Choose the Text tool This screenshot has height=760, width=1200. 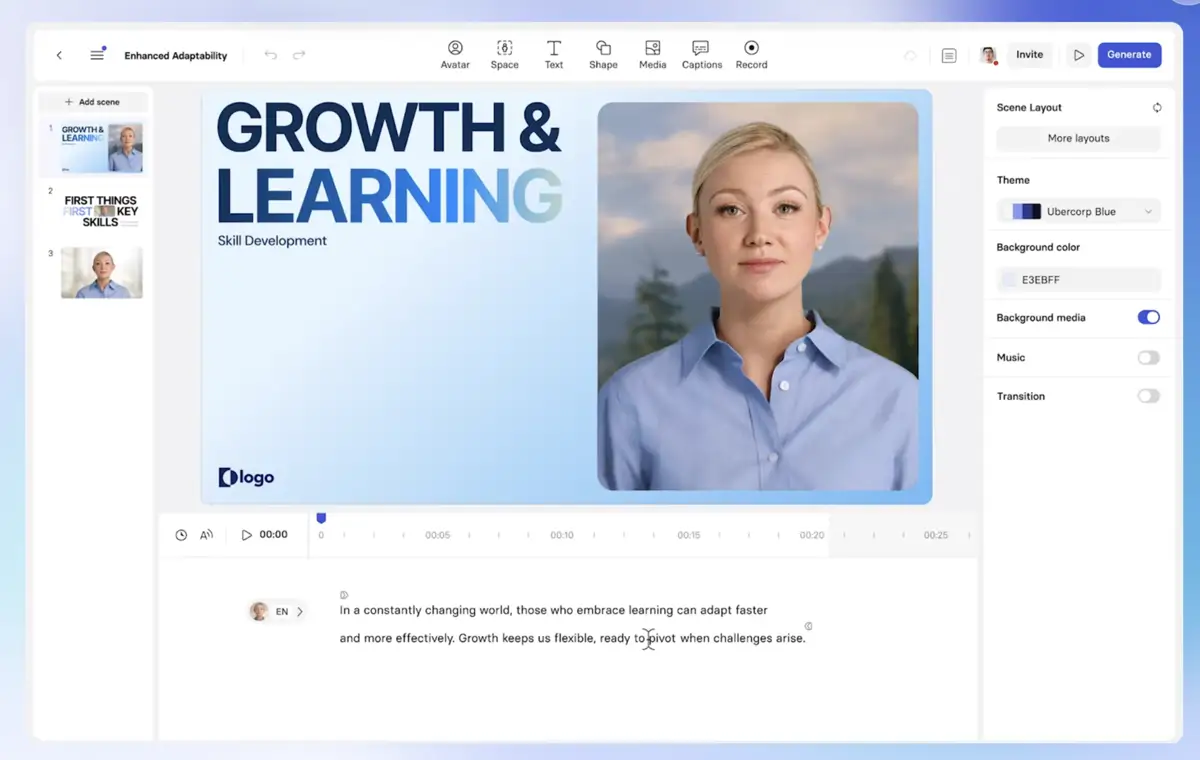click(553, 54)
